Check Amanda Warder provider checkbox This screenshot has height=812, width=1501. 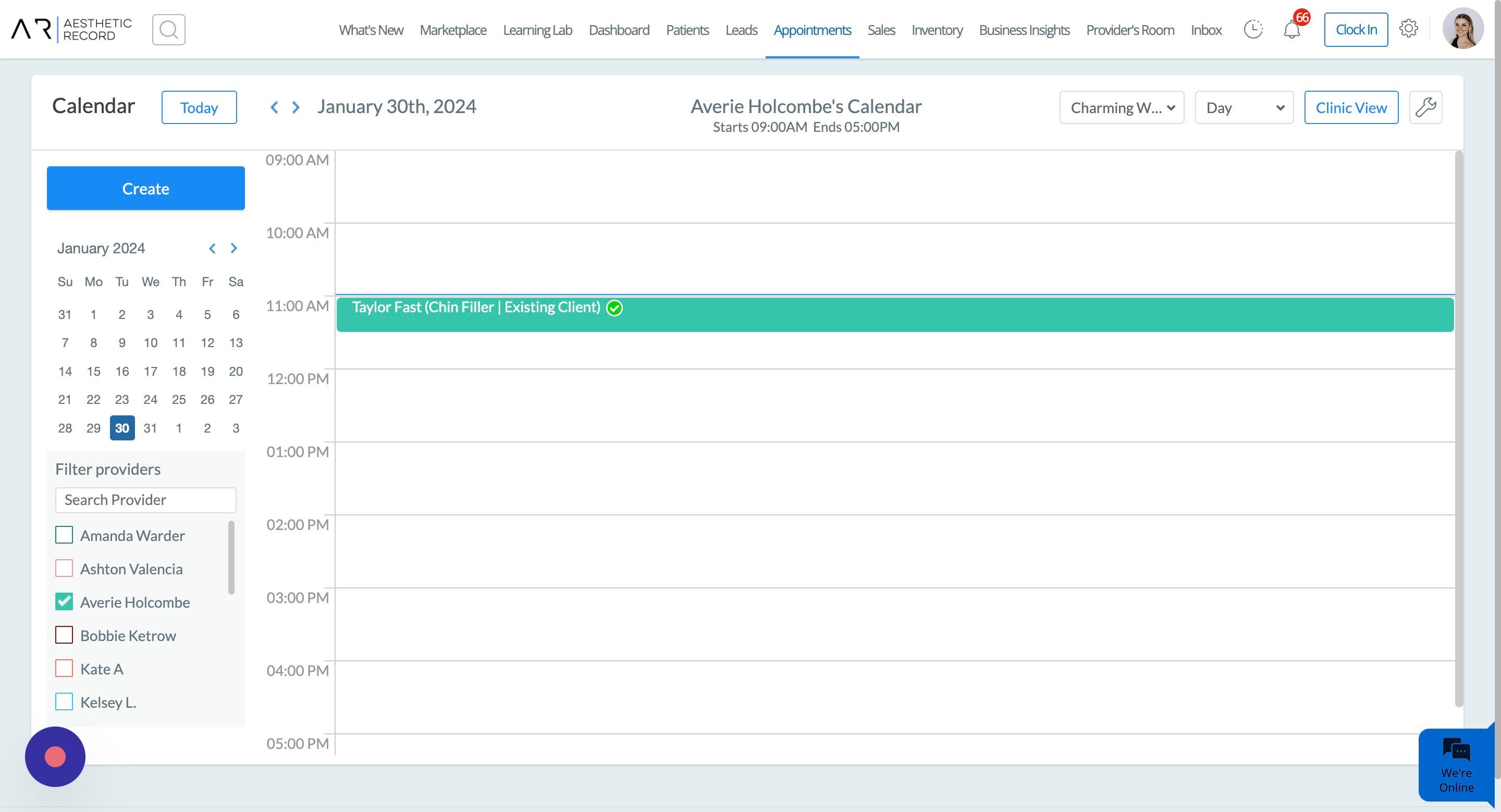[x=64, y=535]
